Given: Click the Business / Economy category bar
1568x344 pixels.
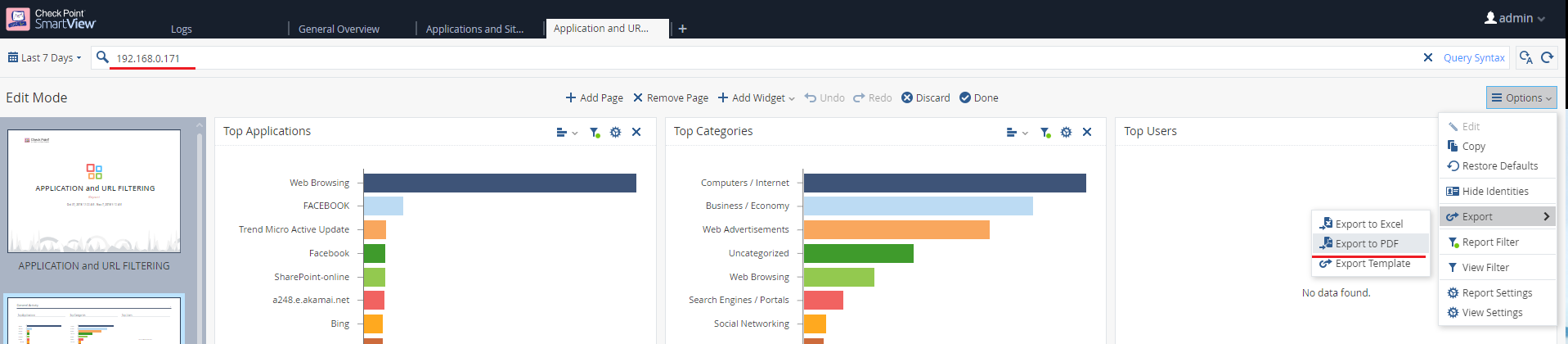Looking at the screenshot, I should coord(919,206).
